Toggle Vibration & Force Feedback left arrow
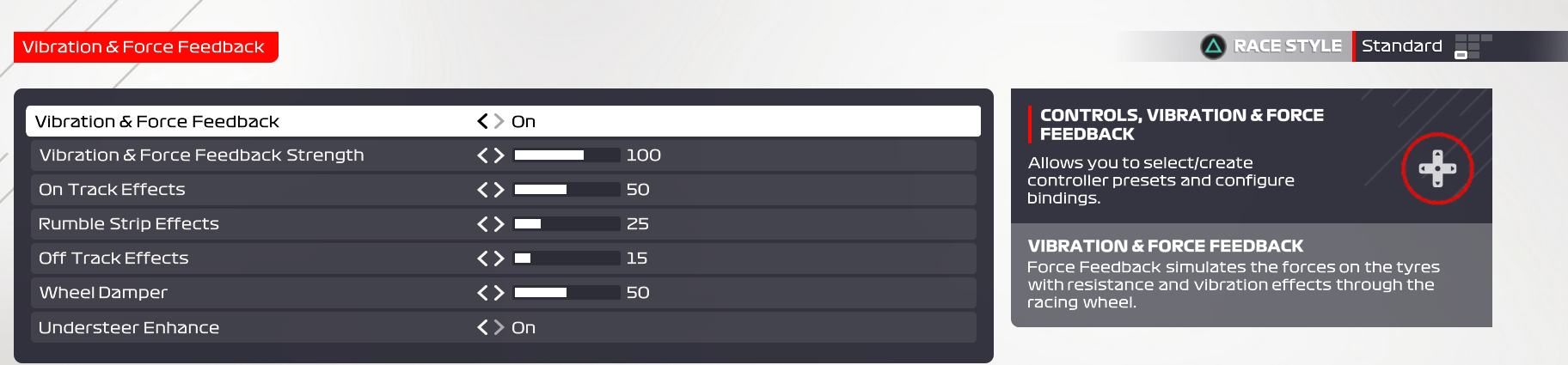 click(x=483, y=121)
